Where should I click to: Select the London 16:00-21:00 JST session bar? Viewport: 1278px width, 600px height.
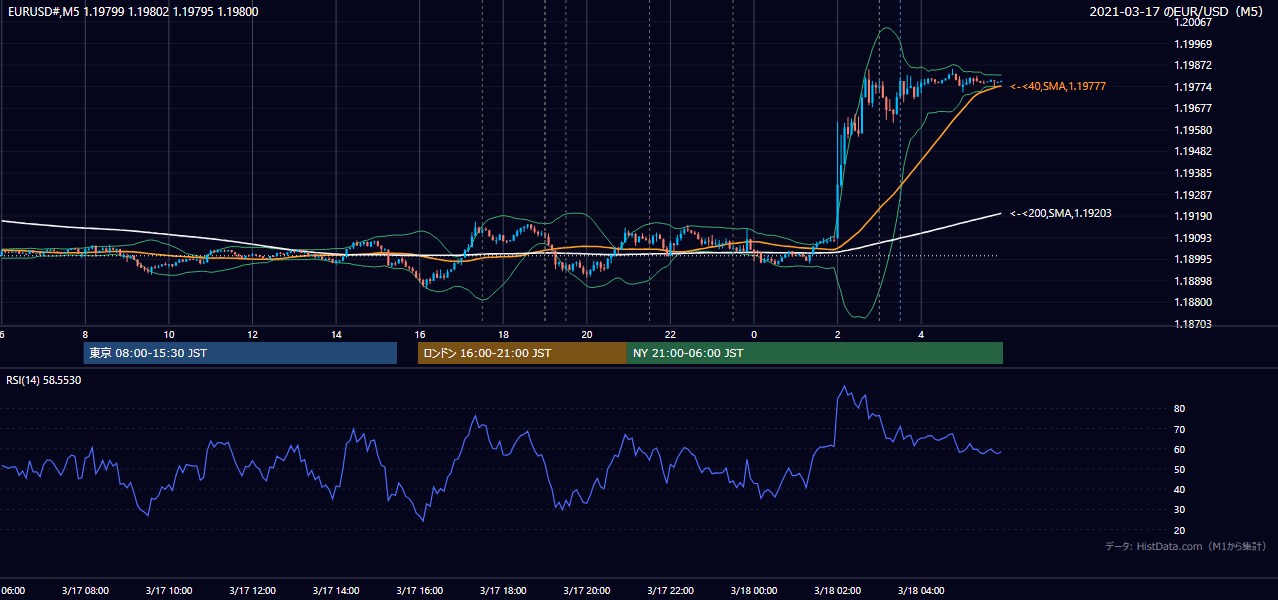point(522,353)
